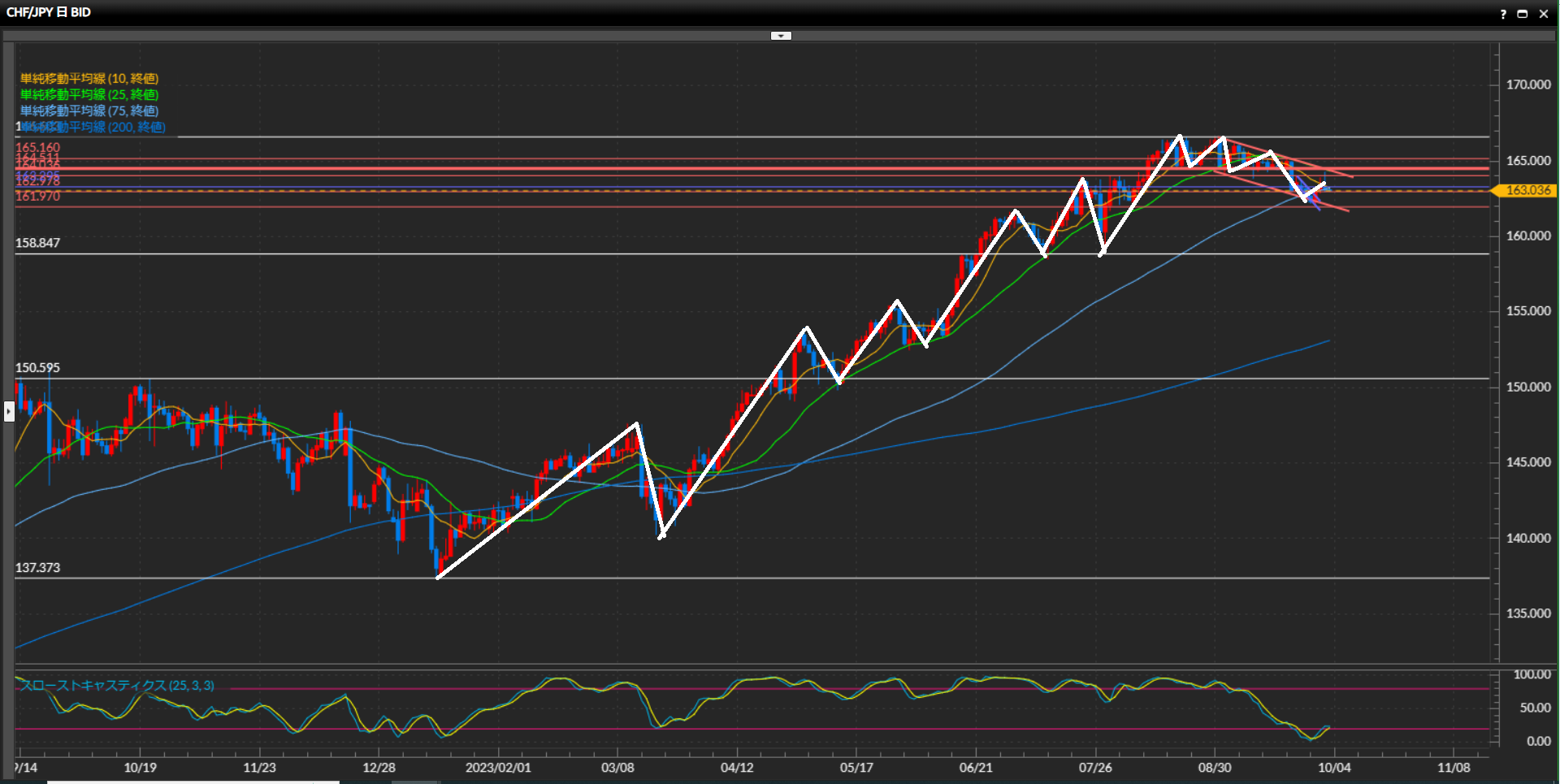Expand the top toolbar dropdown arrow
Viewport: 1560px width, 784px height.
(781, 36)
